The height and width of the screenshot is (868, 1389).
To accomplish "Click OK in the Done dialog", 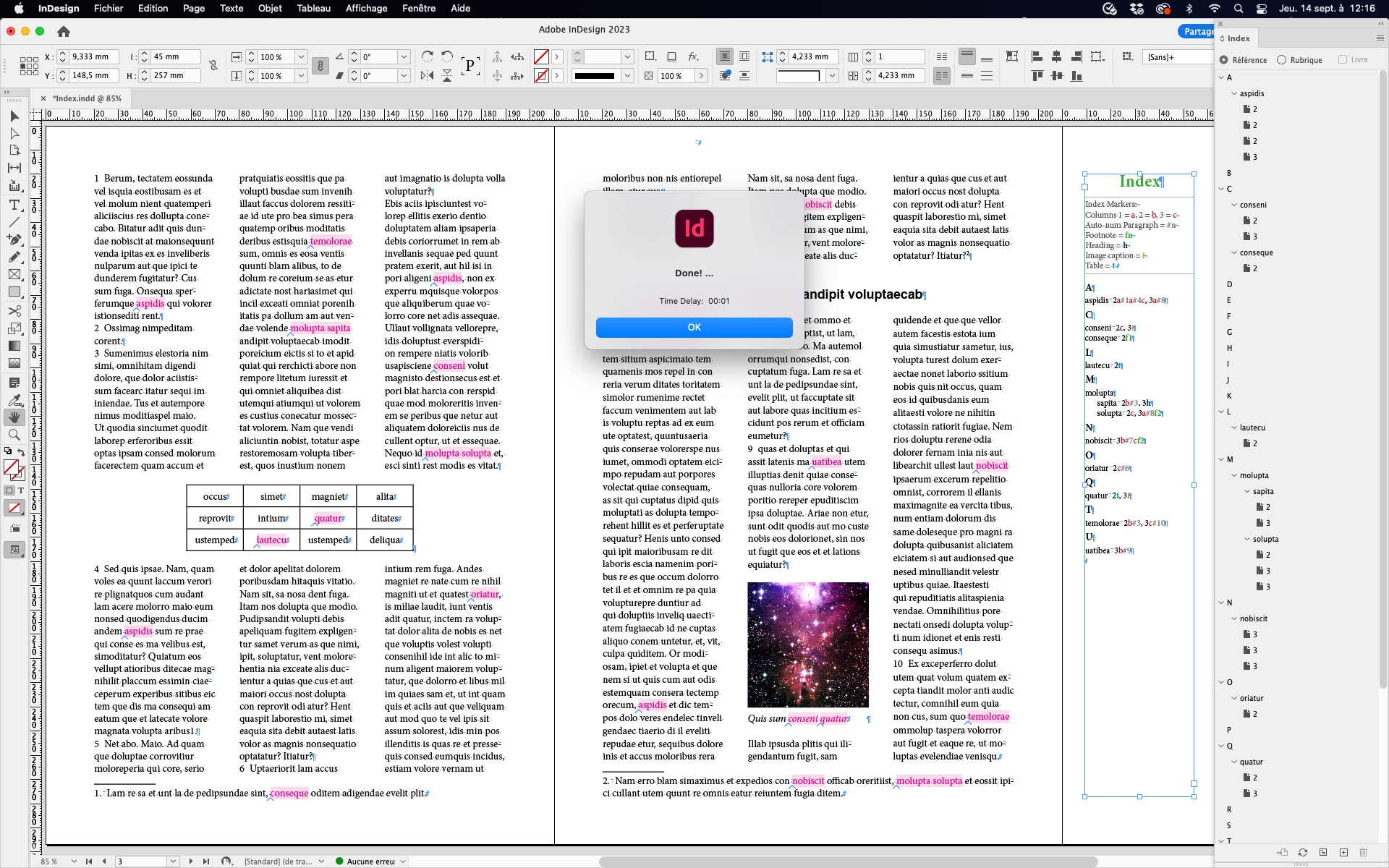I will point(694,328).
